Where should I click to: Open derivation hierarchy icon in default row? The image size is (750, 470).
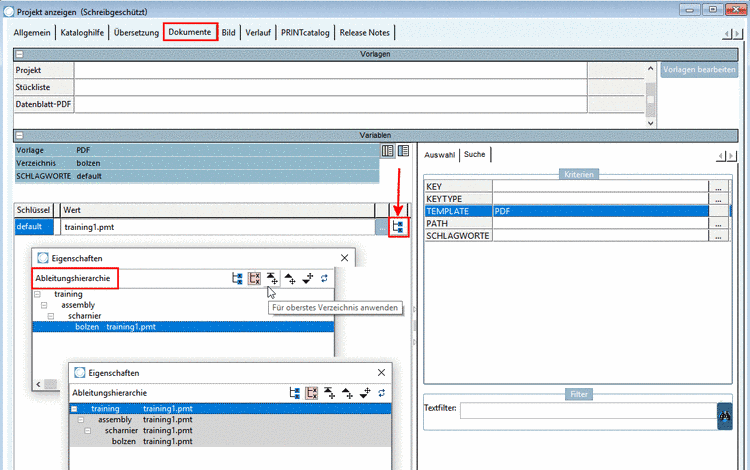pos(398,227)
